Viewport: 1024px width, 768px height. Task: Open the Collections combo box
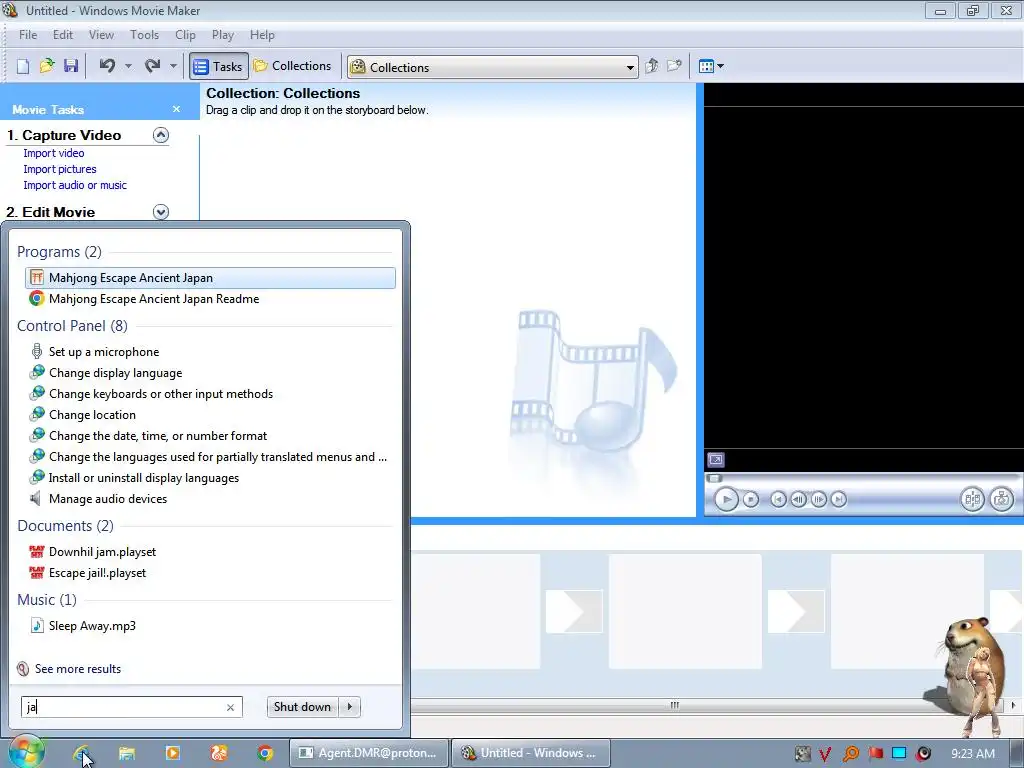(x=493, y=67)
